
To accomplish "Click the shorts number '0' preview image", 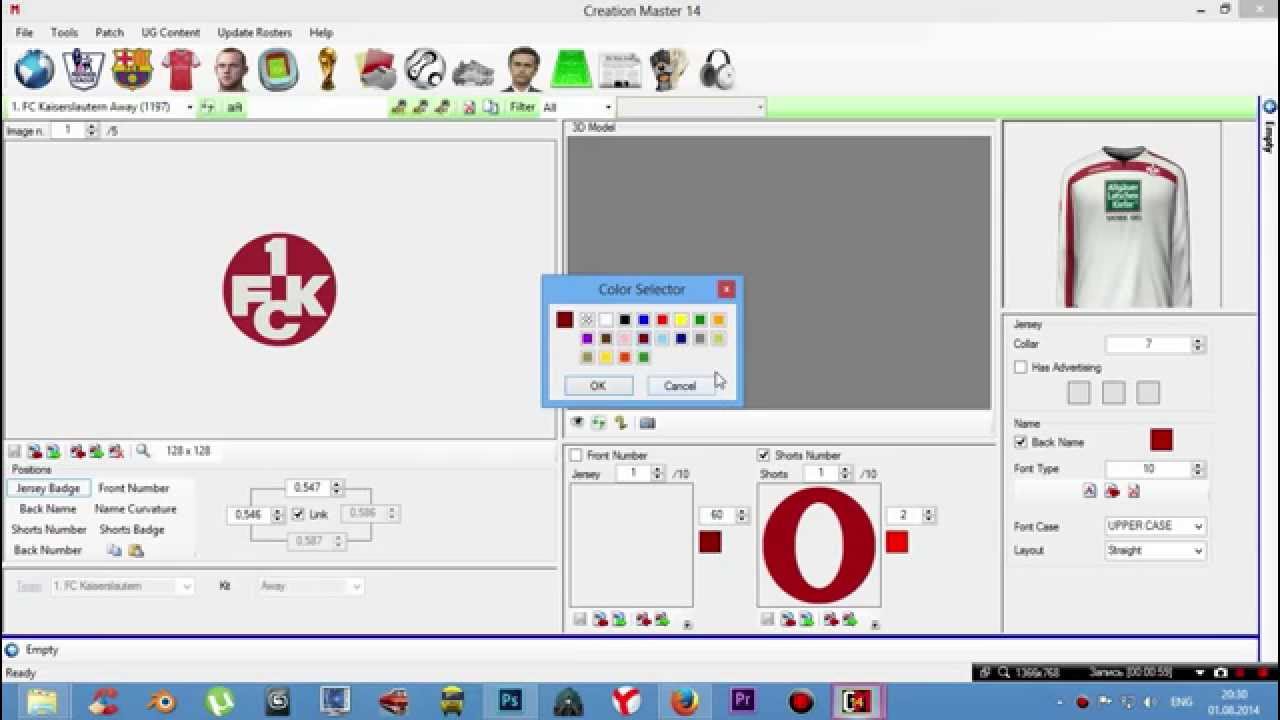I will (819, 546).
